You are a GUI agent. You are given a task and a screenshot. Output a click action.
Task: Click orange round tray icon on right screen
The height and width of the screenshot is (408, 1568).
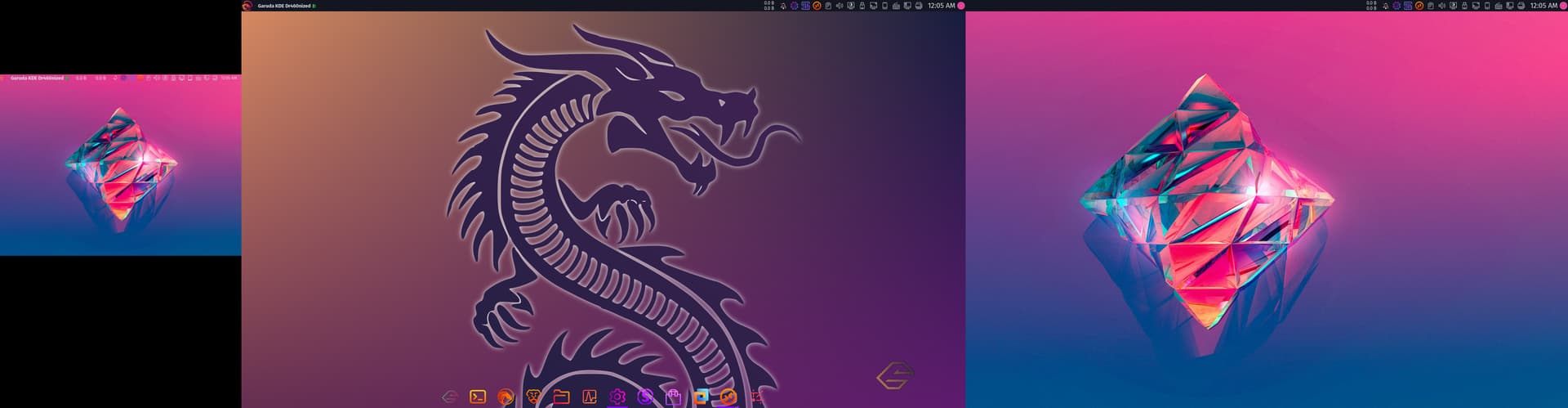click(1419, 6)
